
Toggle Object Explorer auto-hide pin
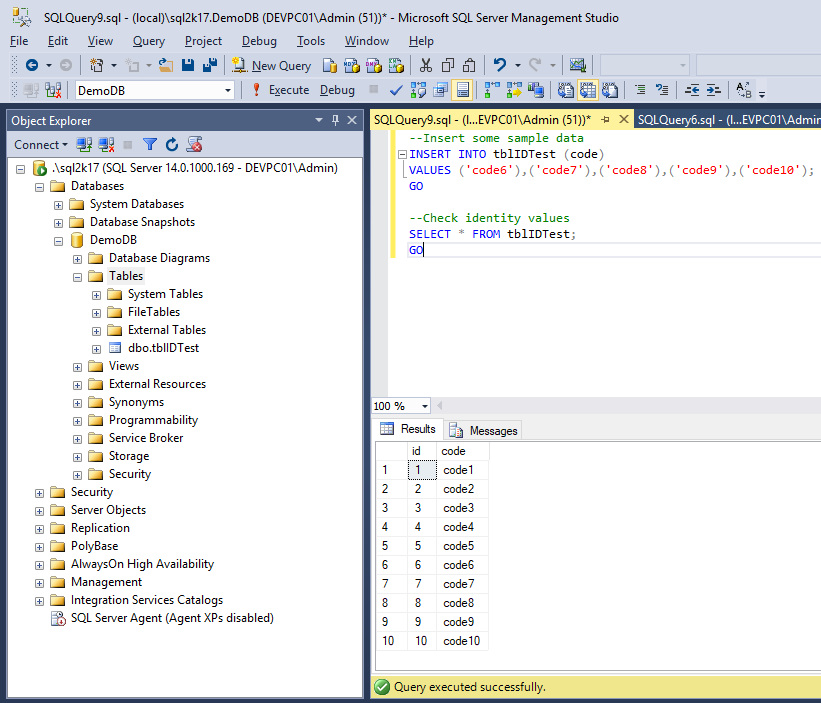[336, 120]
